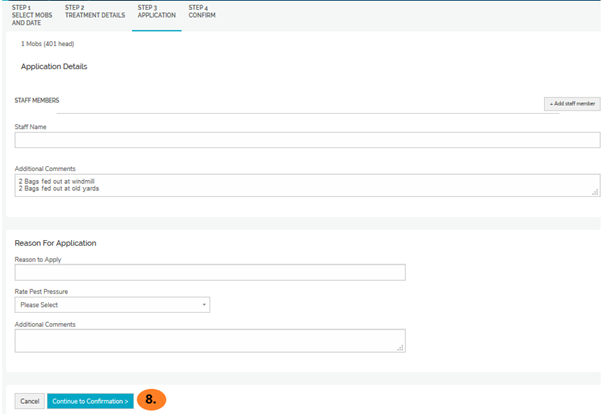Go to Step 1 Select Mobs and Date

[31, 15]
